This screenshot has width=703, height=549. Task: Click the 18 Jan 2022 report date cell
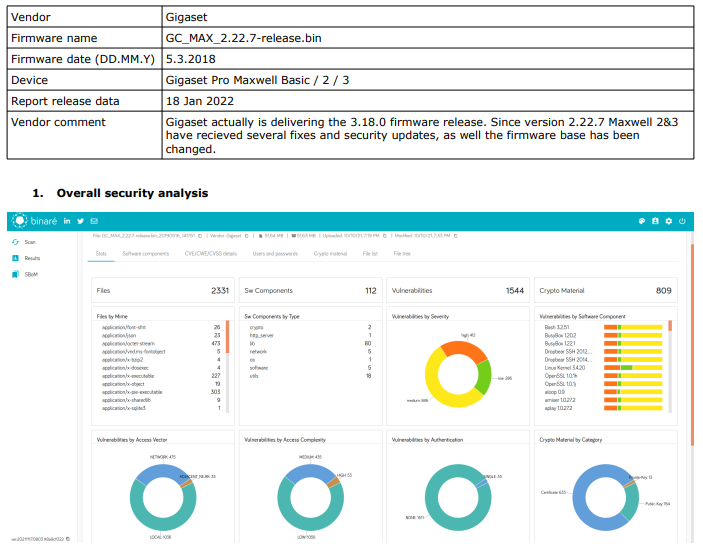pyautogui.click(x=428, y=101)
